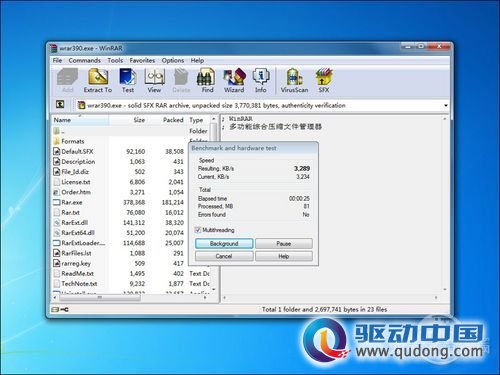This screenshot has height=375, width=500.
Task: Open the archive path dropdown arrow
Action: pos(446,106)
